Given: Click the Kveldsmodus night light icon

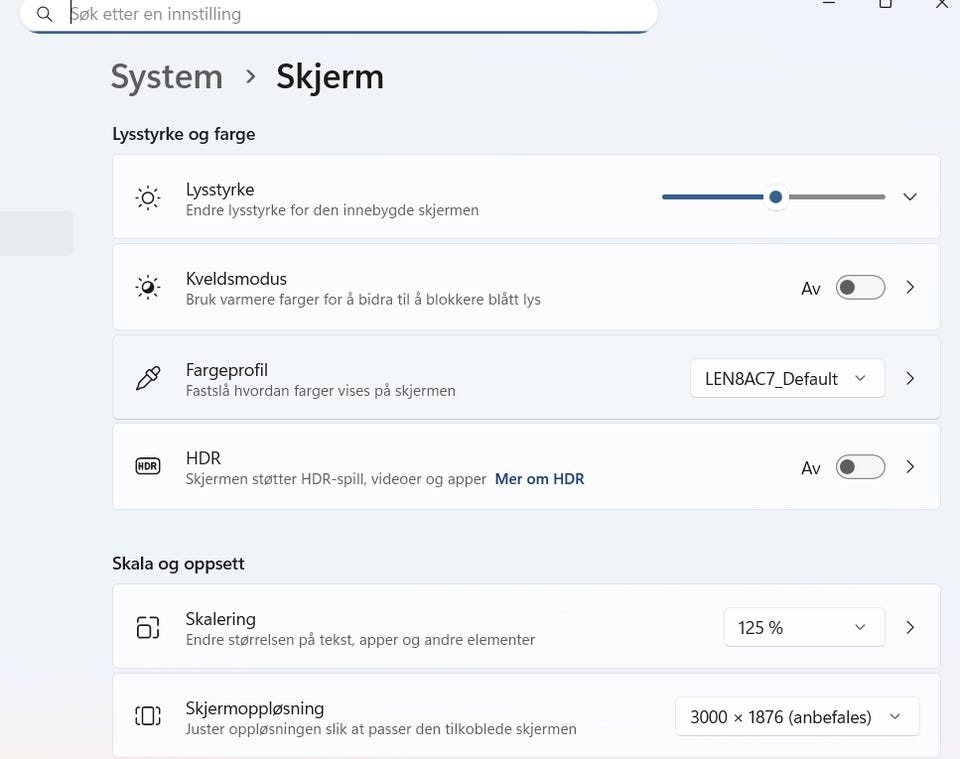Looking at the screenshot, I should point(148,287).
